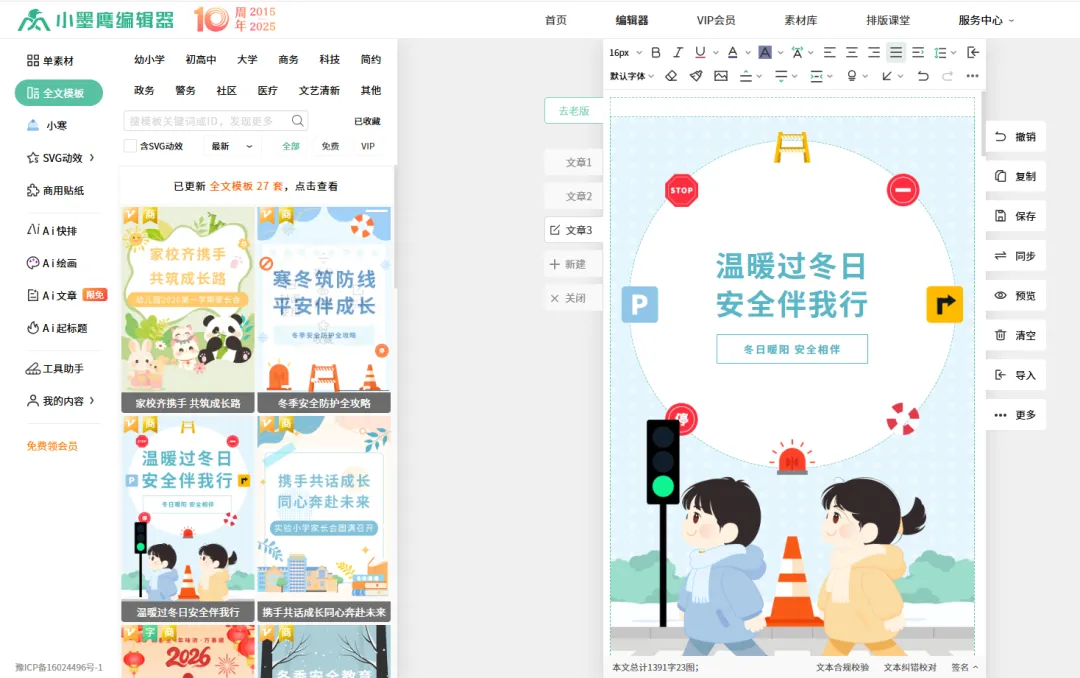
Task: Open 工具助手 in sidebar
Action: coord(55,368)
